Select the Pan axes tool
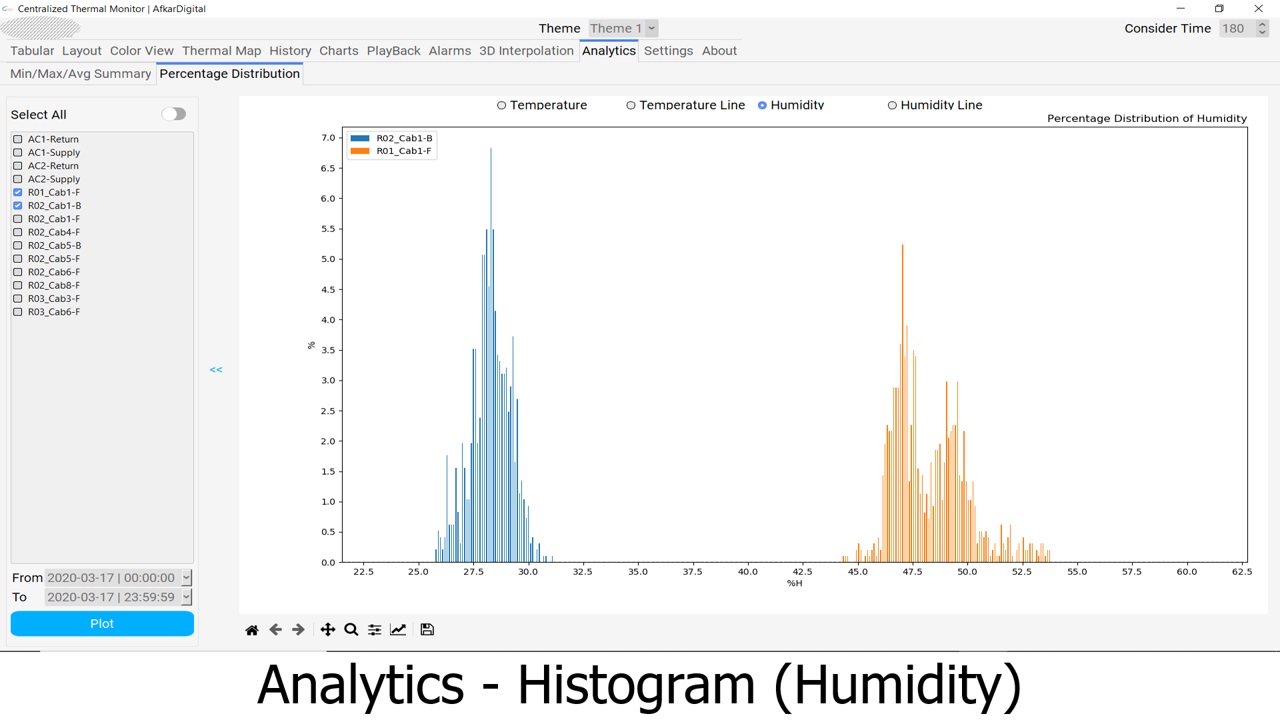This screenshot has height=720, width=1280. 327,630
